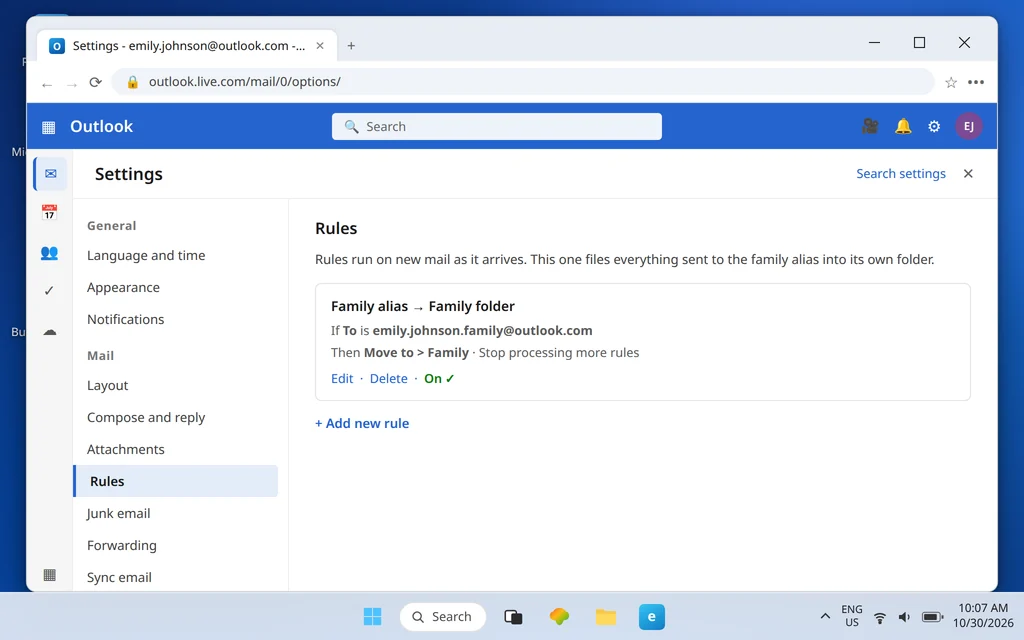Screen dimensions: 1024x640
Task: Open To Do checkmark in the left rail
Action: (49, 291)
